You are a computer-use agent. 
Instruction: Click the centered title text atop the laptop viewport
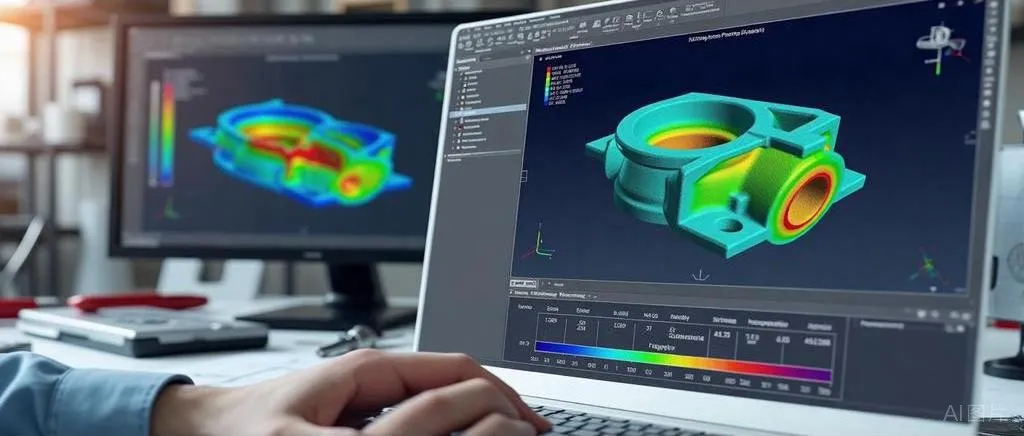725,37
